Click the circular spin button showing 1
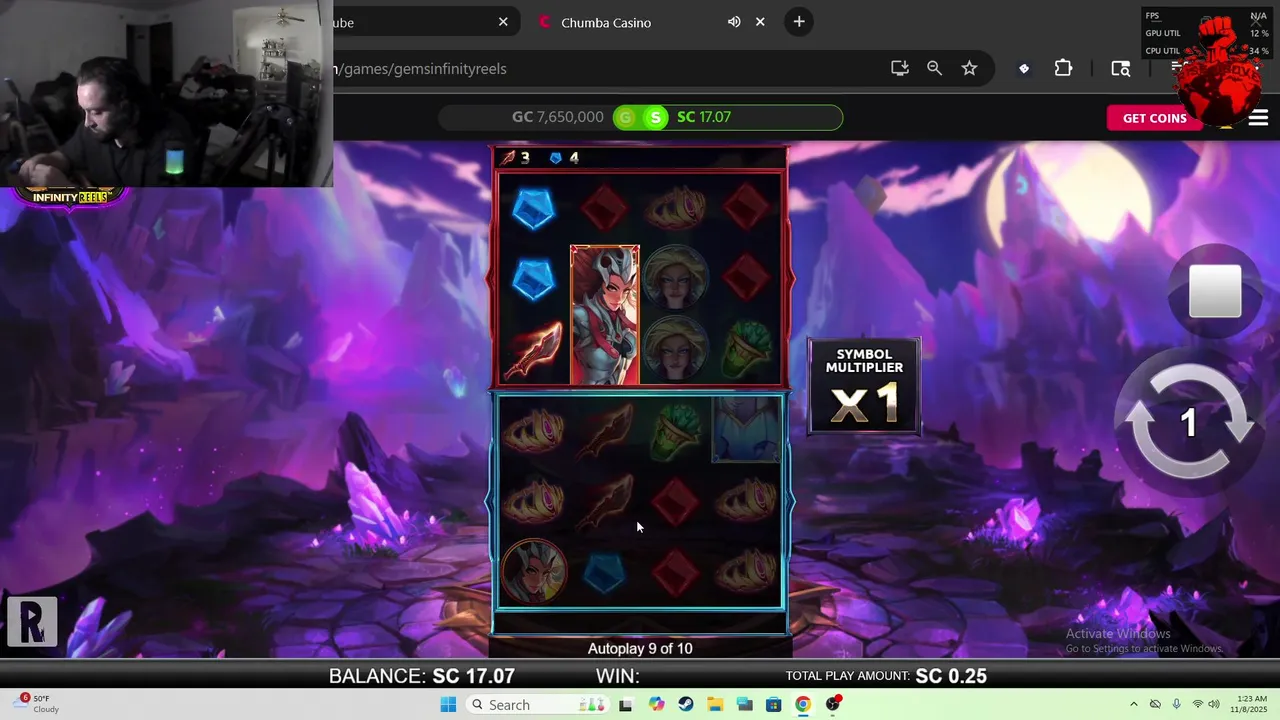 click(x=1188, y=422)
